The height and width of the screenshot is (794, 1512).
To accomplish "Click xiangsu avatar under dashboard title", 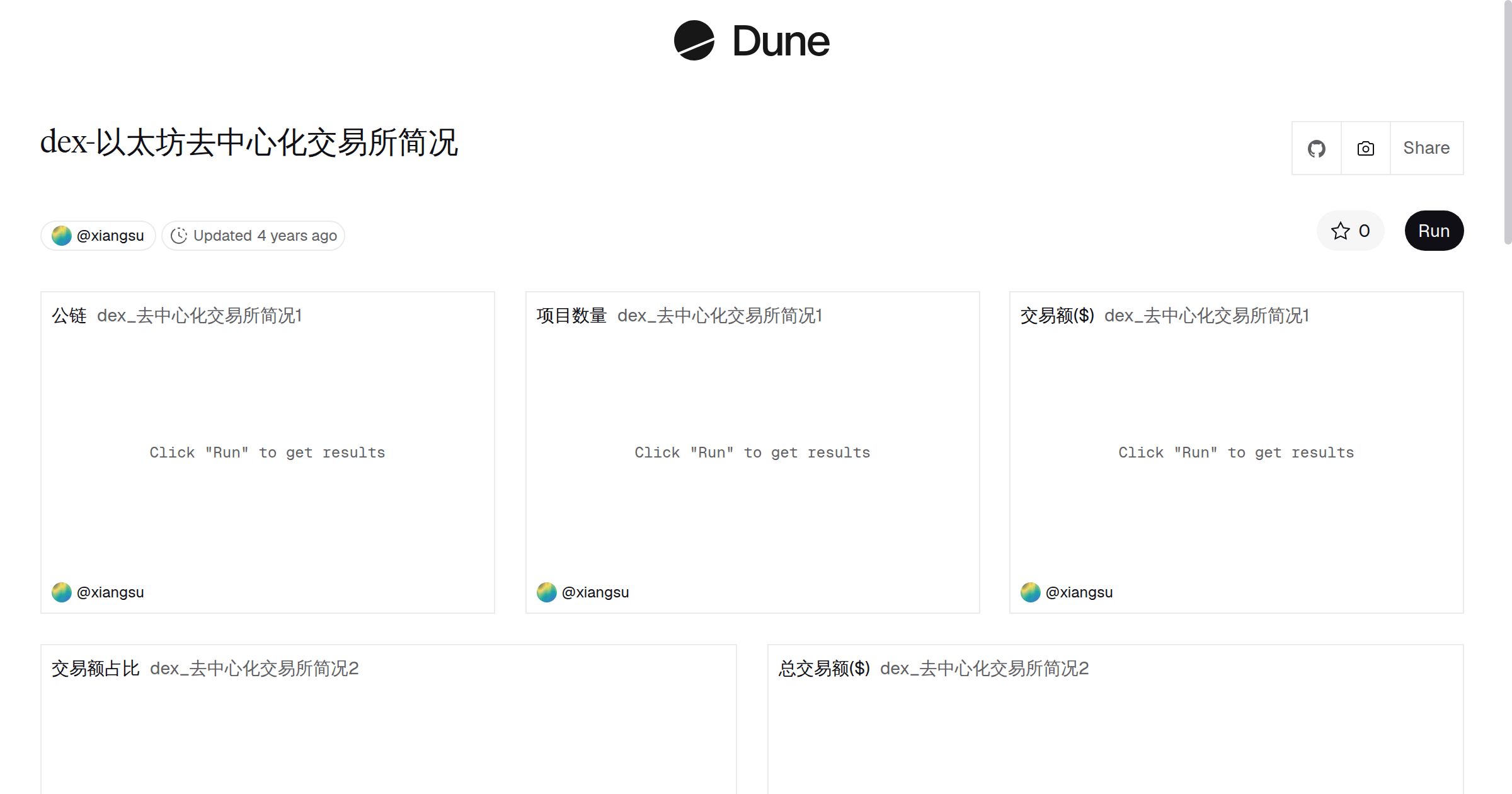I will point(62,236).
